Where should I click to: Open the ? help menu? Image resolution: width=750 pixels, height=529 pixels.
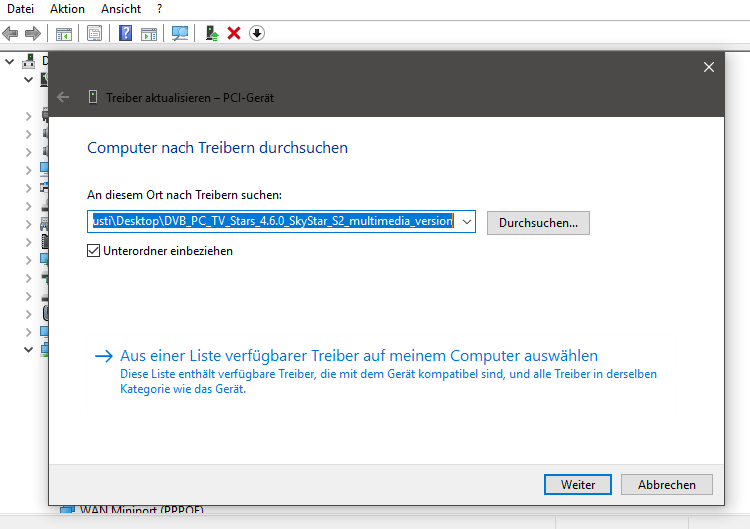click(x=159, y=9)
